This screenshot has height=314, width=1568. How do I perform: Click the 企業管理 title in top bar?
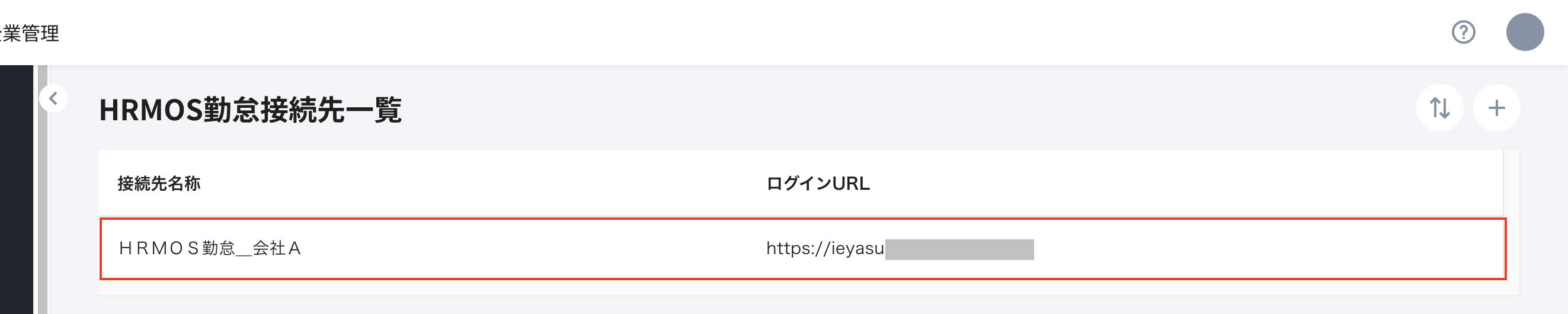coord(30,33)
